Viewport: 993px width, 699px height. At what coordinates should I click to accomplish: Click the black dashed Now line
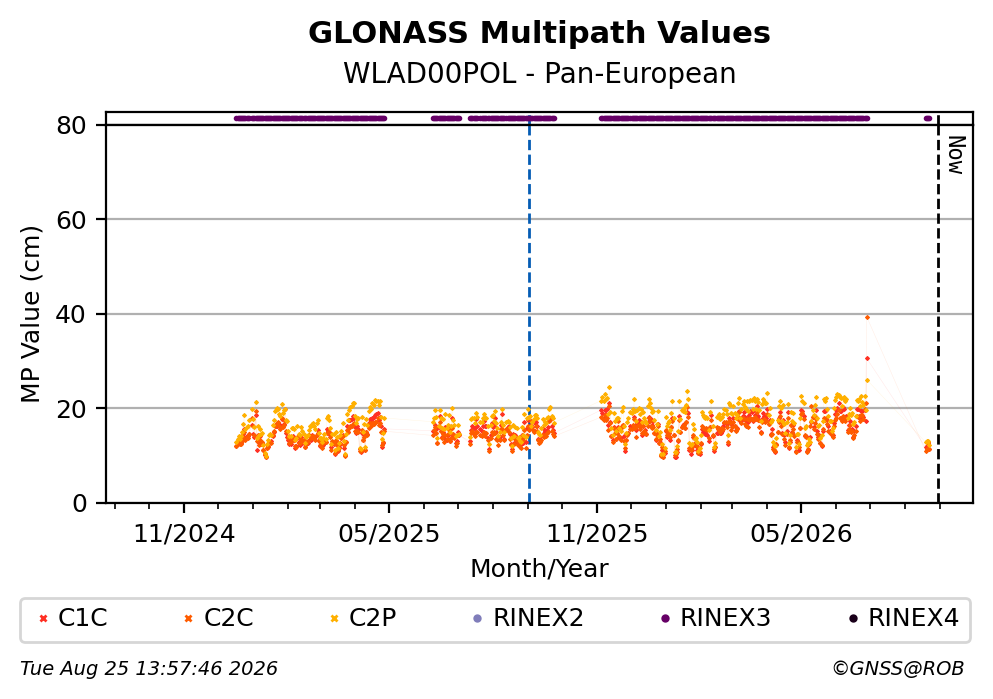pyautogui.click(x=939, y=310)
